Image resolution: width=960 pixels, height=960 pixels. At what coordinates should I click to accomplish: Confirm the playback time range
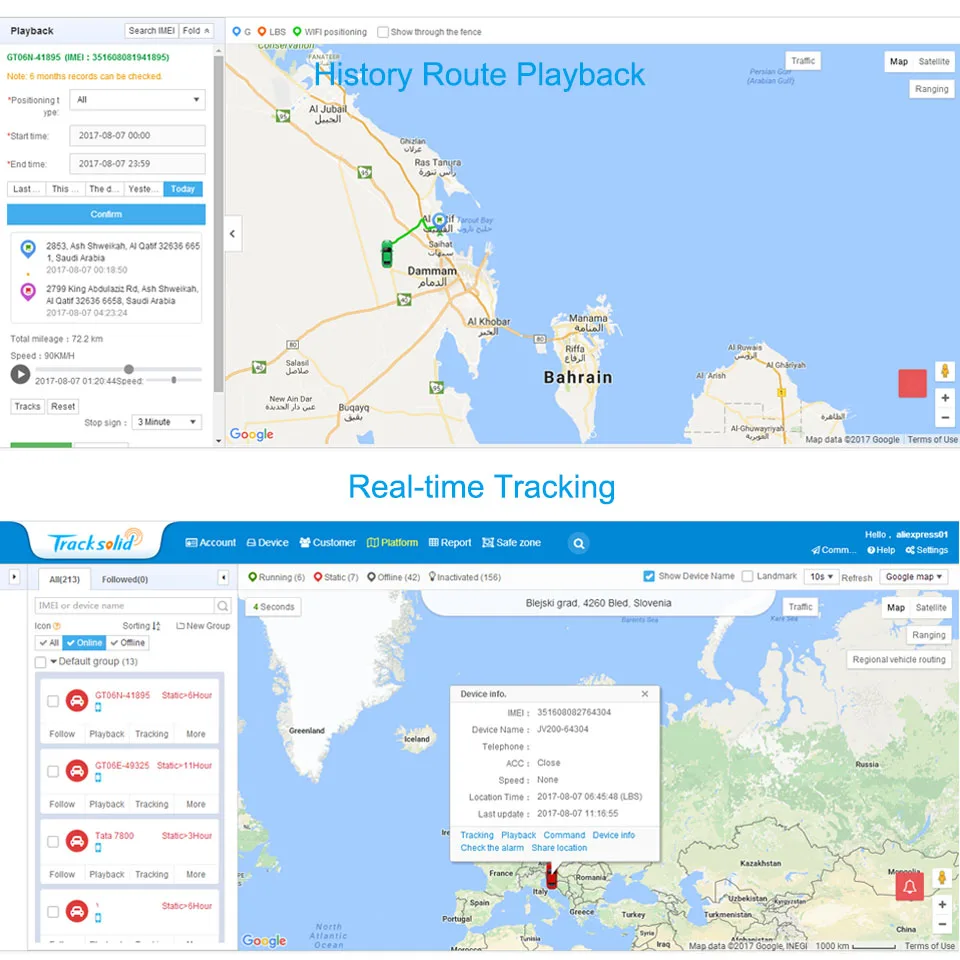[x=106, y=214]
